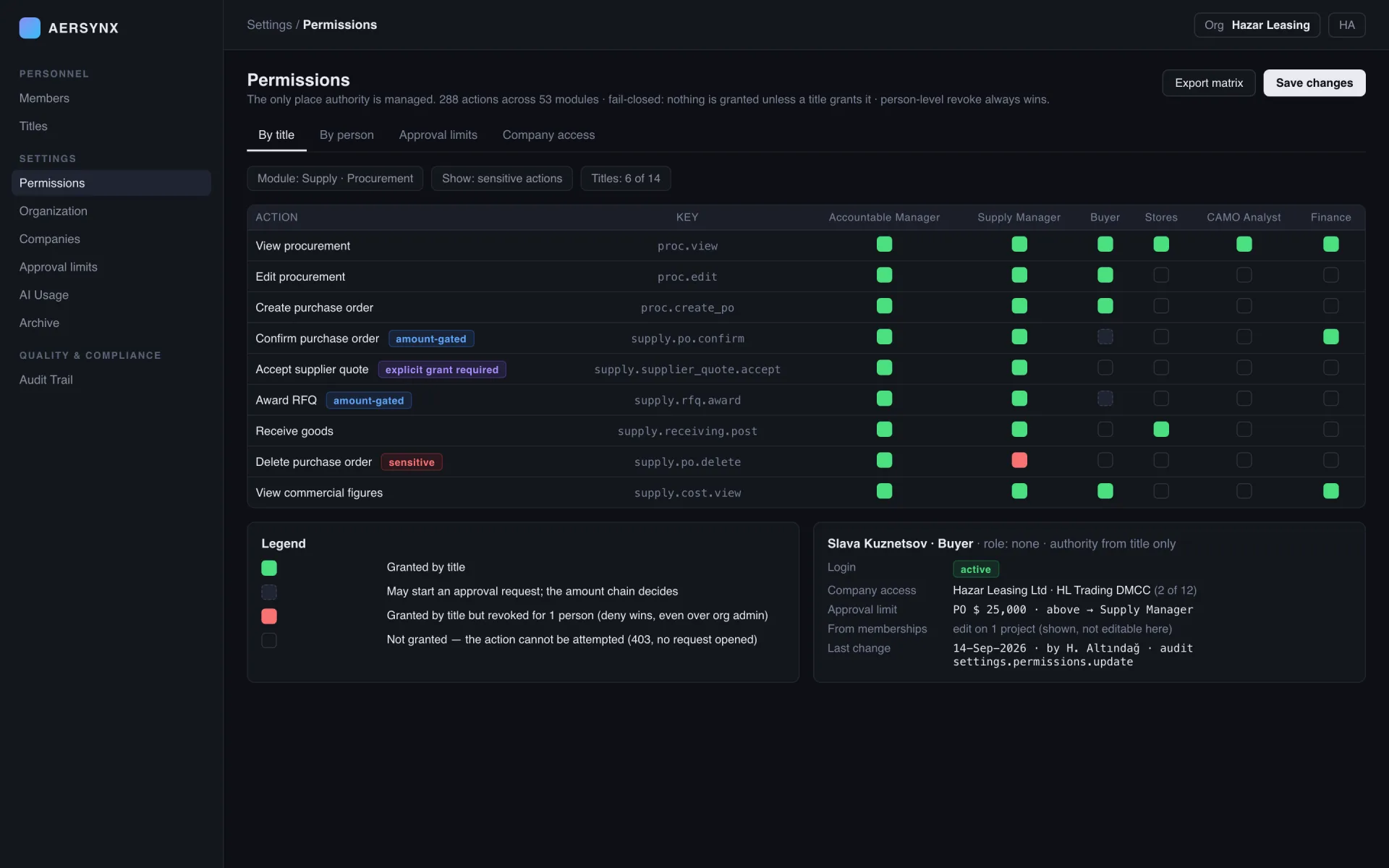Click the Export matrix button
Viewport: 1389px width, 868px height.
point(1208,83)
